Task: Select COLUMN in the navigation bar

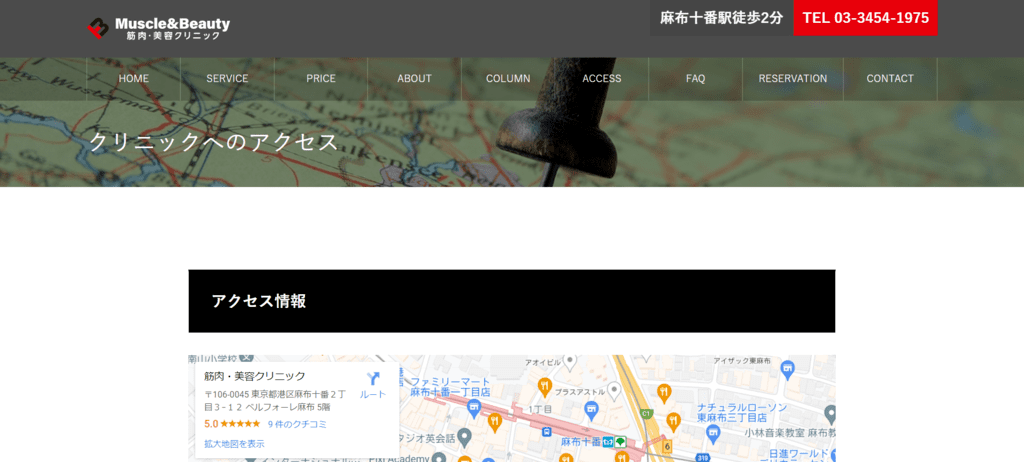Action: 508,79
